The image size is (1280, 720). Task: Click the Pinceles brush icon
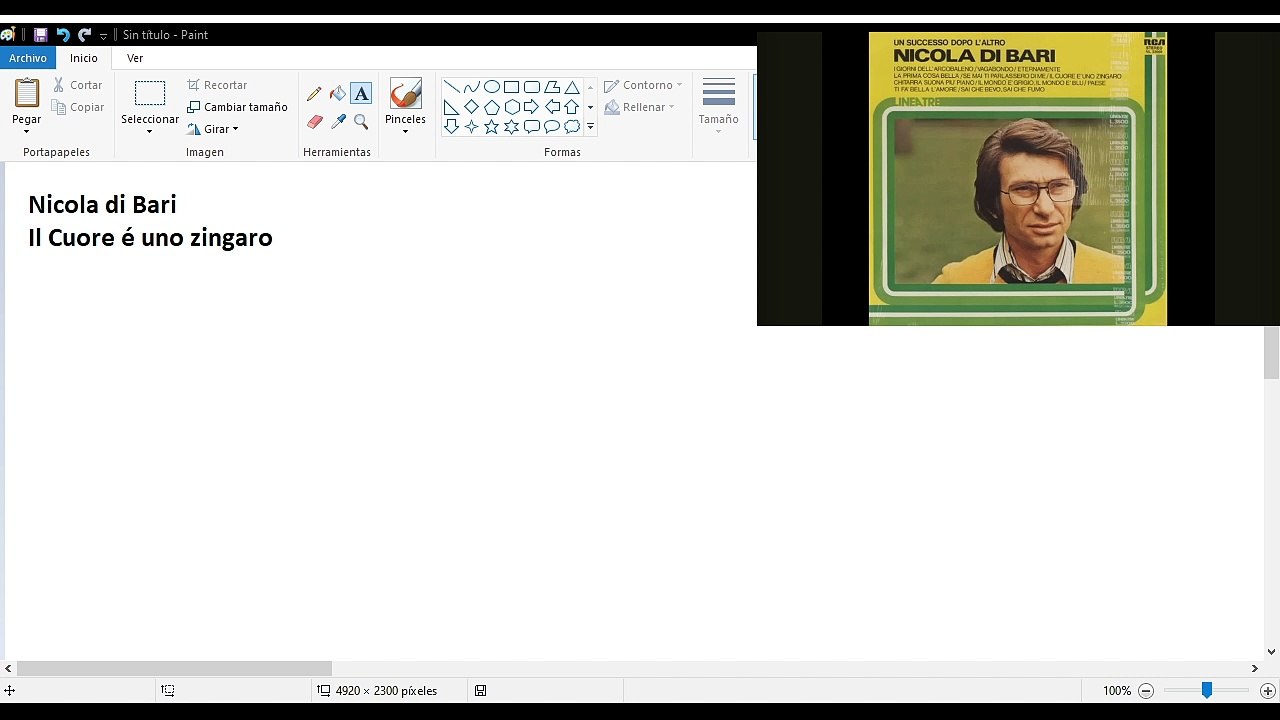(x=406, y=94)
